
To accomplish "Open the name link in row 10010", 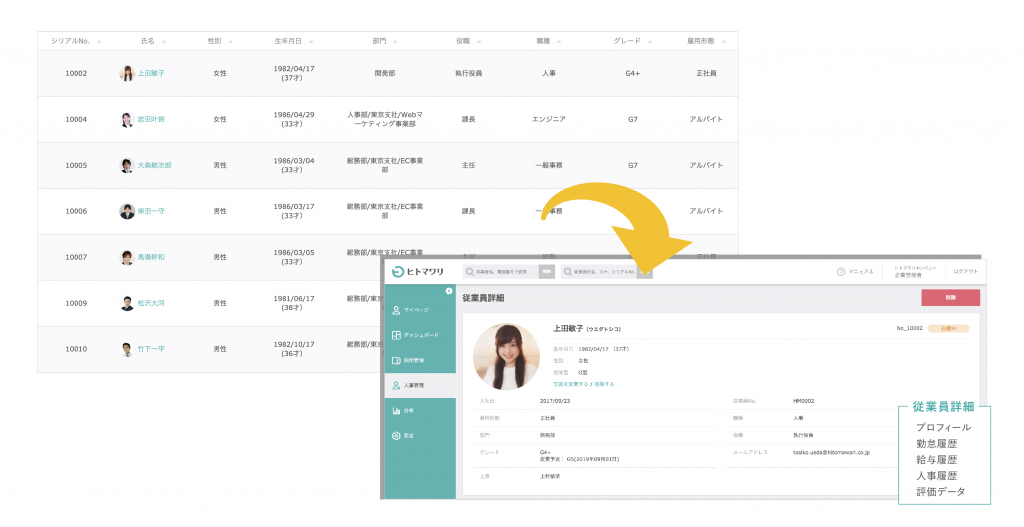I will click(151, 349).
